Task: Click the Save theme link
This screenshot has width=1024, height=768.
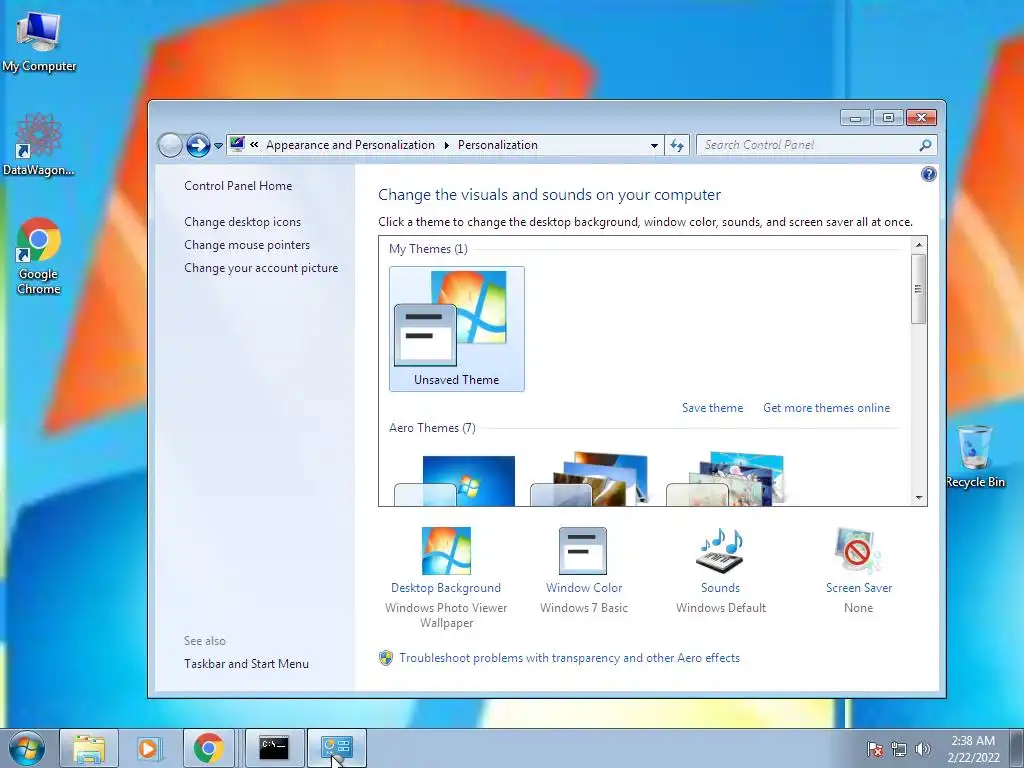Action: (712, 408)
